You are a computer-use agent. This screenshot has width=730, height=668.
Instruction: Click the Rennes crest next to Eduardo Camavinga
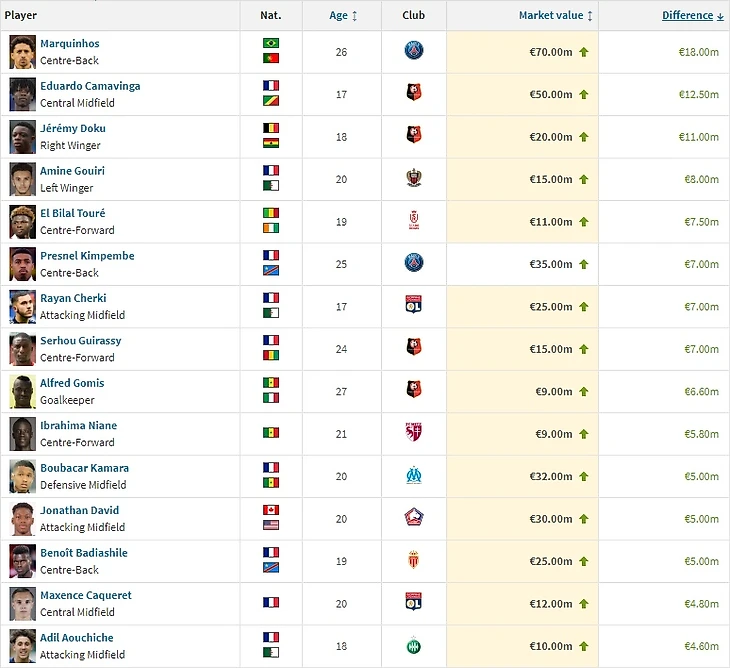(414, 94)
